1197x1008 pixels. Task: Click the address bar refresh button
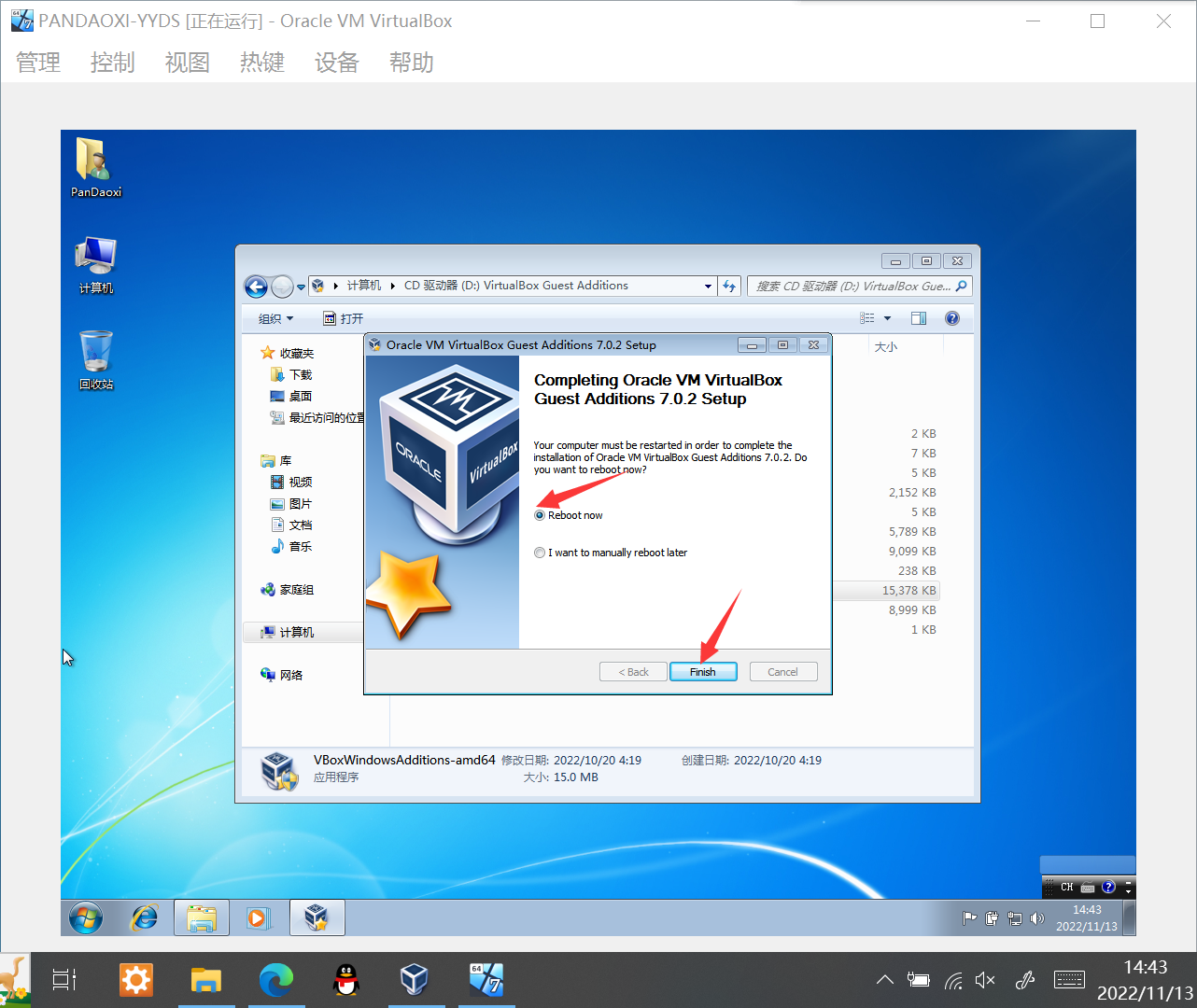pyautogui.click(x=729, y=287)
